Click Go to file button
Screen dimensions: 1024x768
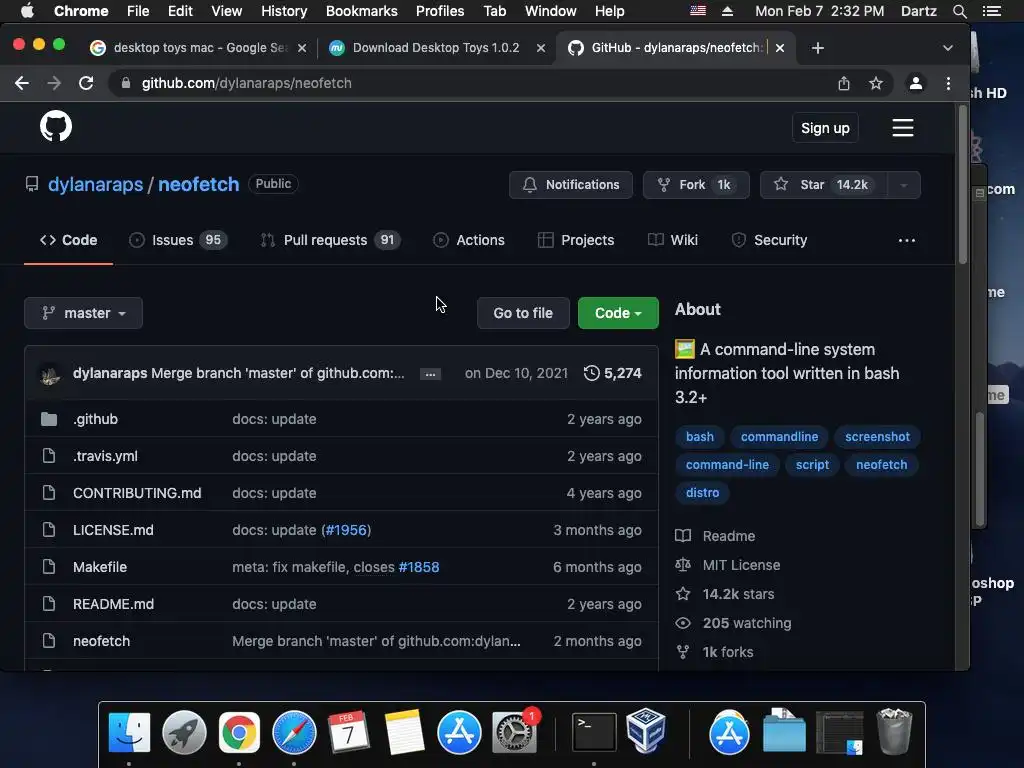(523, 313)
